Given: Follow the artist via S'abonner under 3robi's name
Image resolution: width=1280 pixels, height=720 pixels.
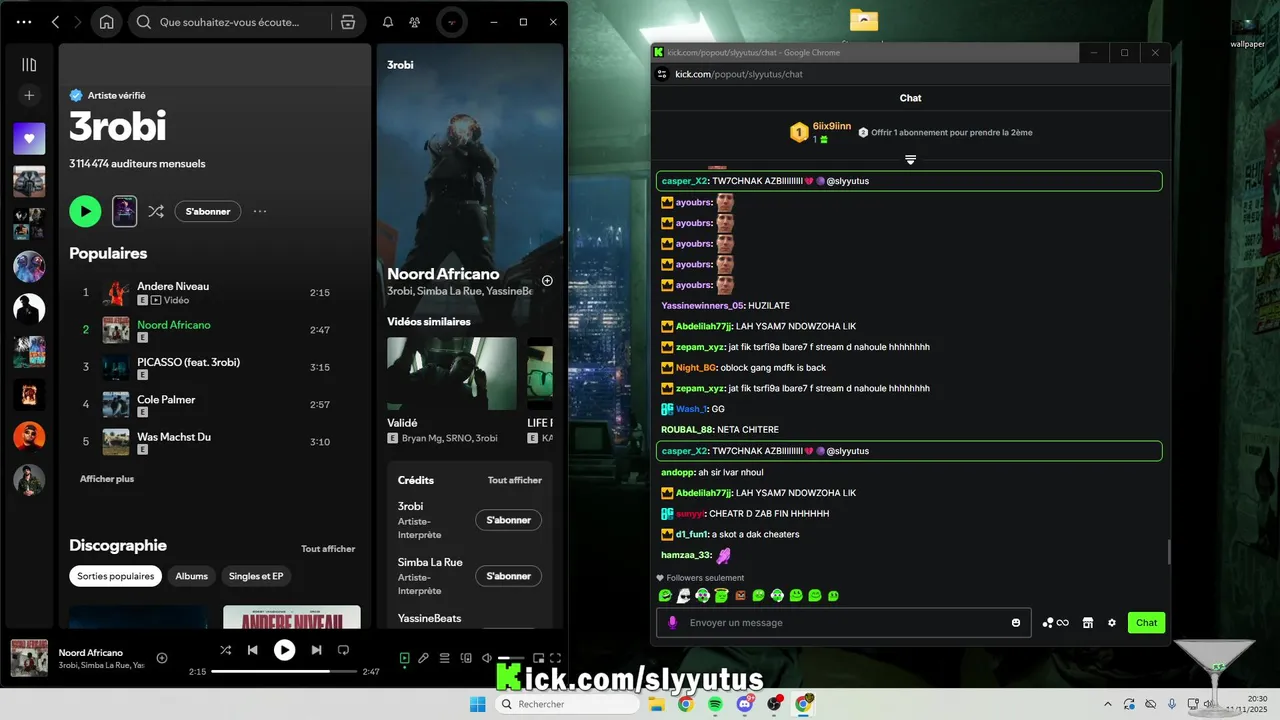Looking at the screenshot, I should click(208, 211).
